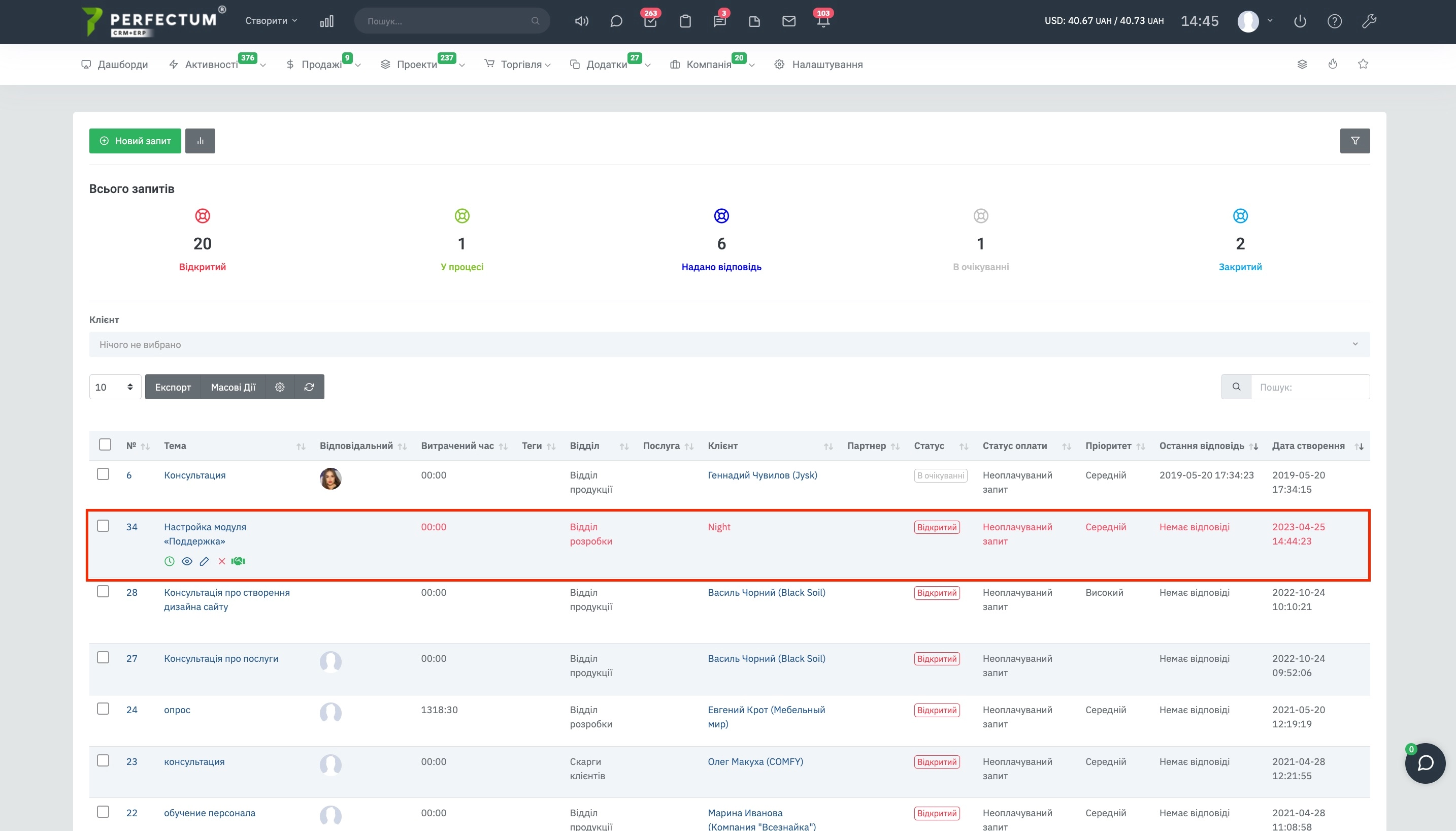Screen dimensions: 1456x831
Task: Click the power logout icon
Action: pos(1300,21)
